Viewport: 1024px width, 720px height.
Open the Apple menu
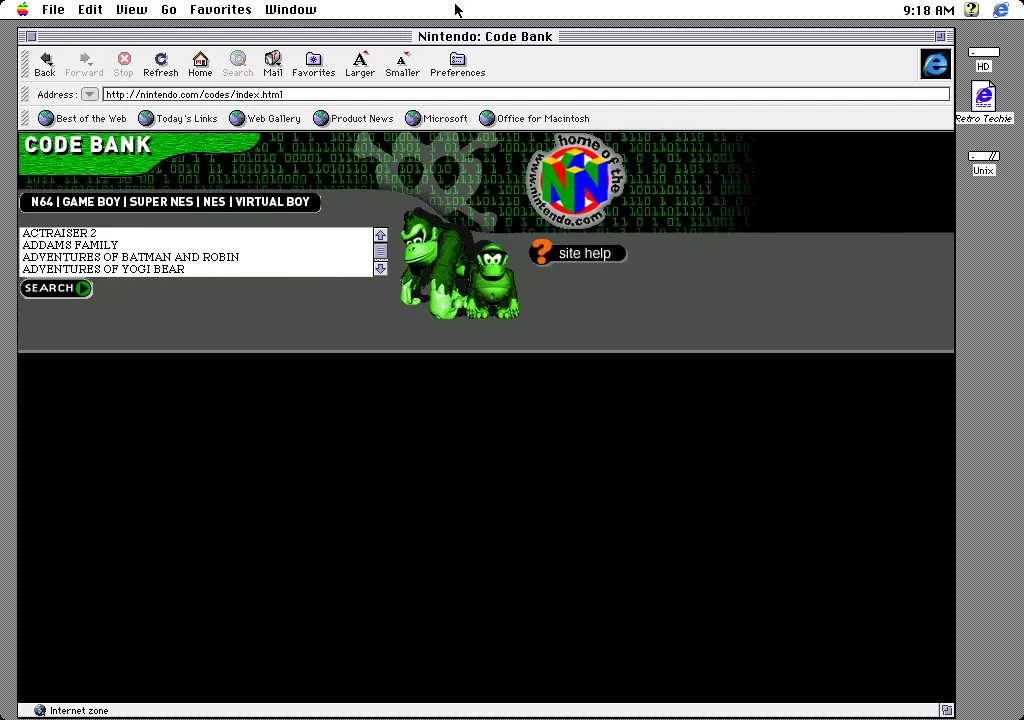pyautogui.click(x=22, y=10)
